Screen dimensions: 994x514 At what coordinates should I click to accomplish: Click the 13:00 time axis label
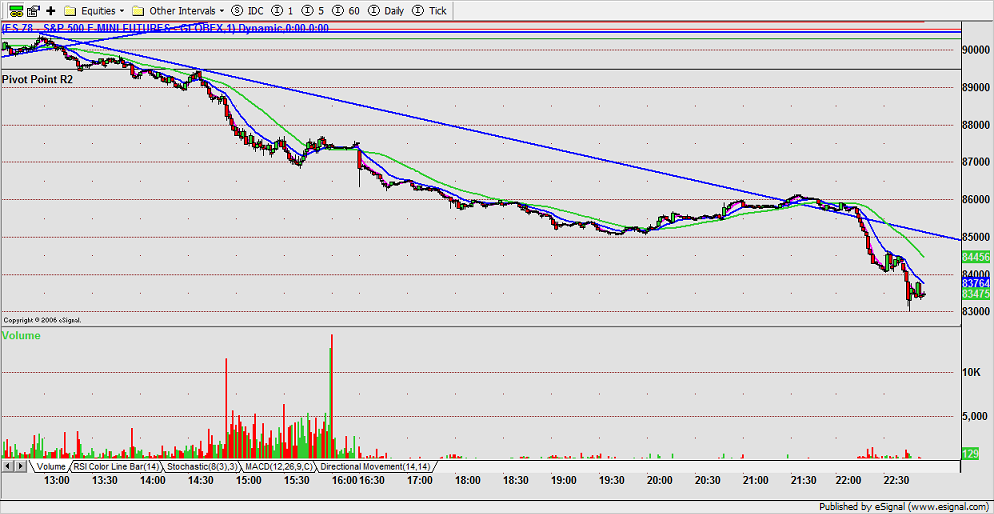point(57,480)
